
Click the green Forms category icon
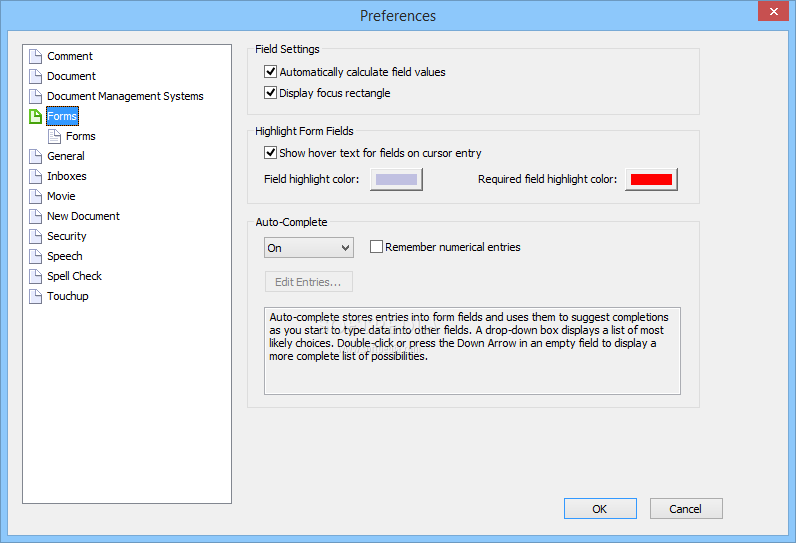click(x=36, y=116)
